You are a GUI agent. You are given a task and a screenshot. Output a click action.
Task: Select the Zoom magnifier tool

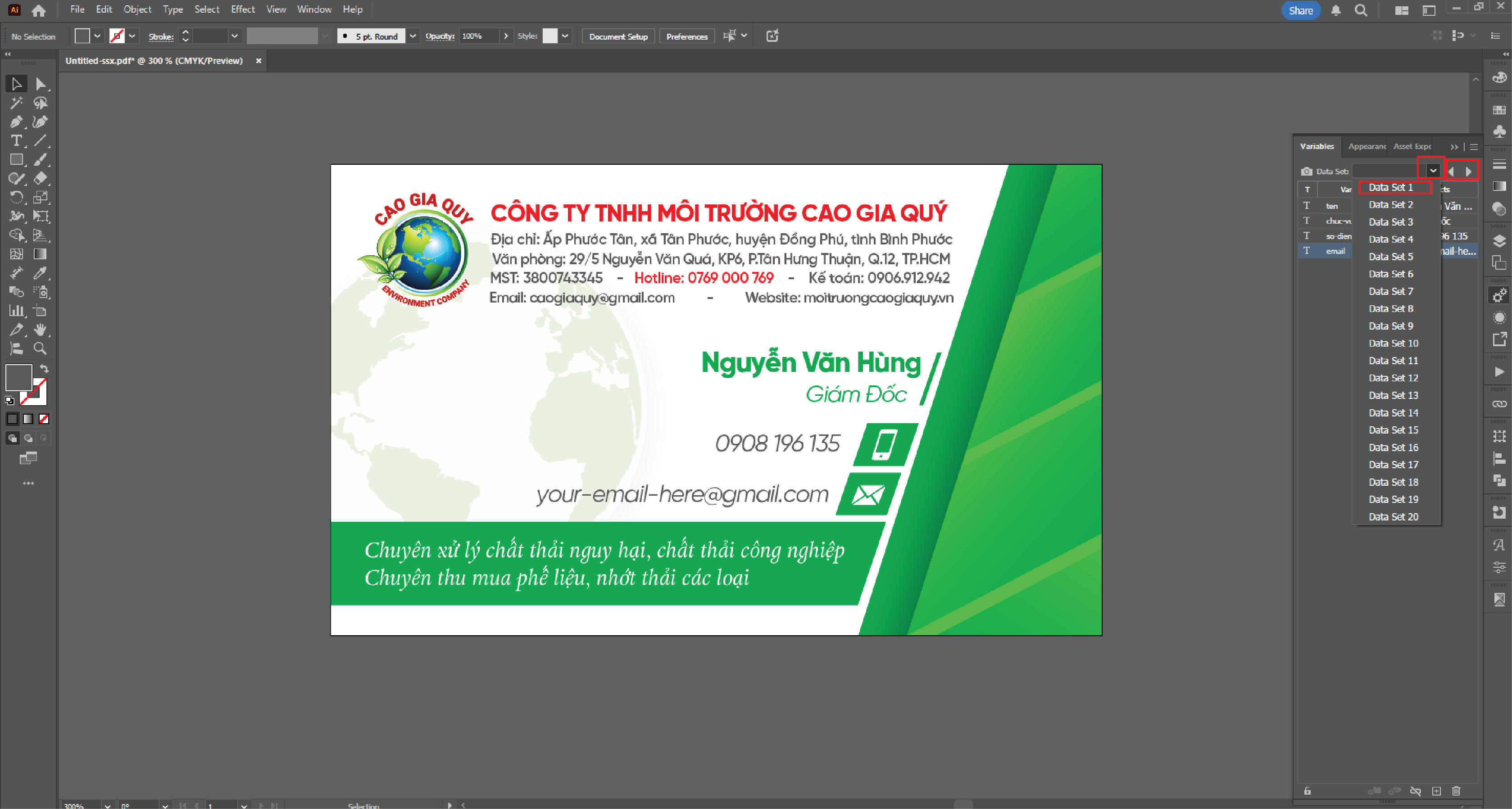(x=40, y=348)
